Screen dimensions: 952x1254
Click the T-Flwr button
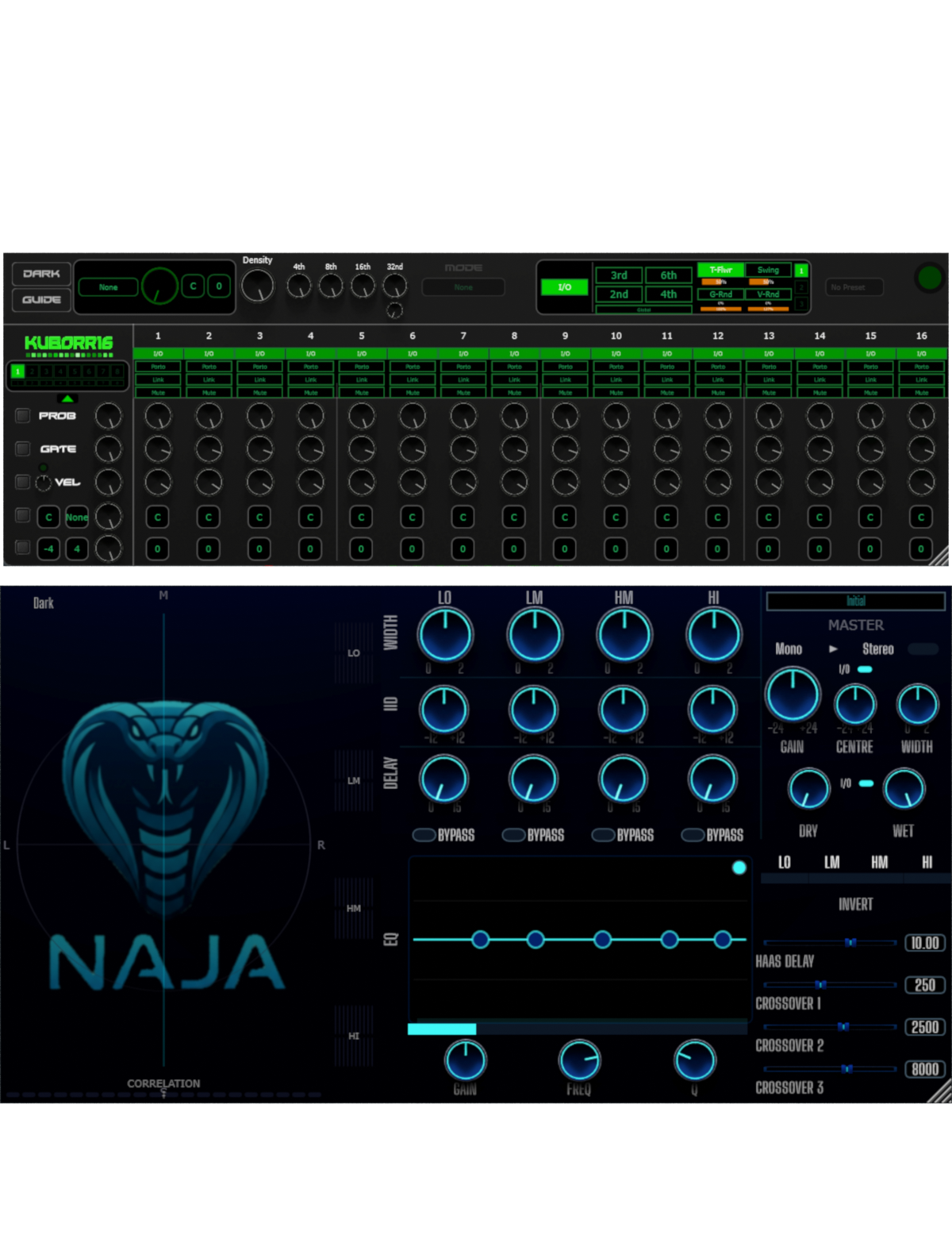point(720,270)
